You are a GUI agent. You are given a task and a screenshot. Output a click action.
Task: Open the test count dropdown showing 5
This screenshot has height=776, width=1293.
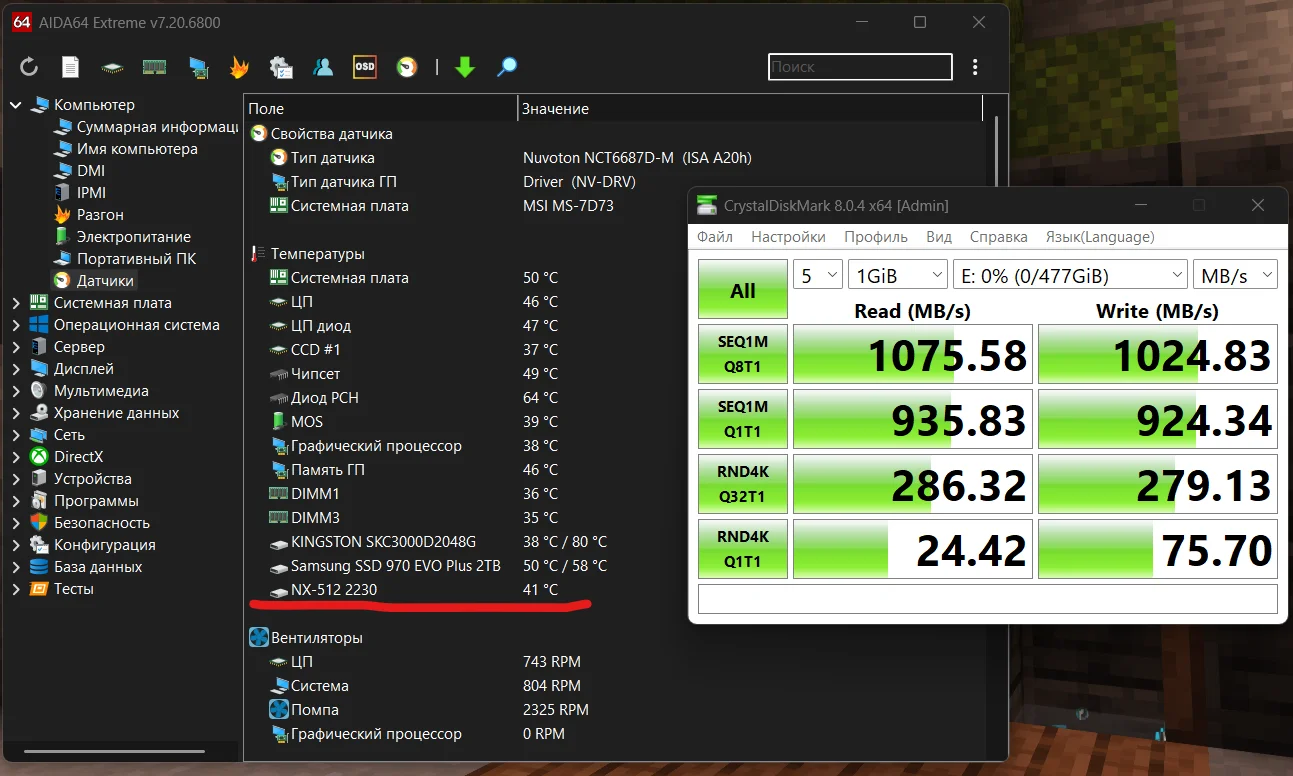[818, 275]
